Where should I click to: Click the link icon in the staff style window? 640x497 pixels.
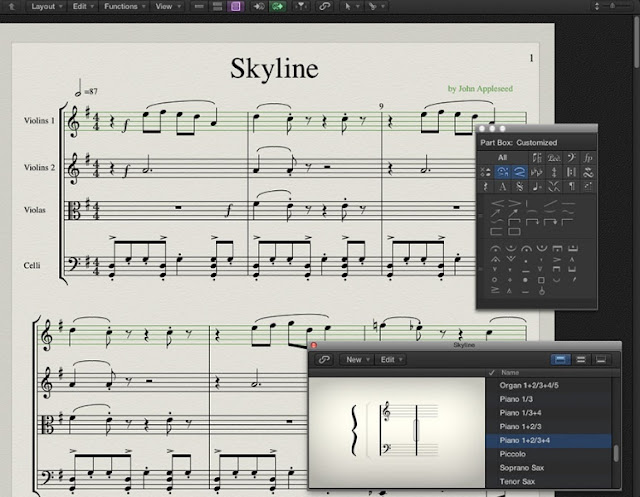point(323,359)
